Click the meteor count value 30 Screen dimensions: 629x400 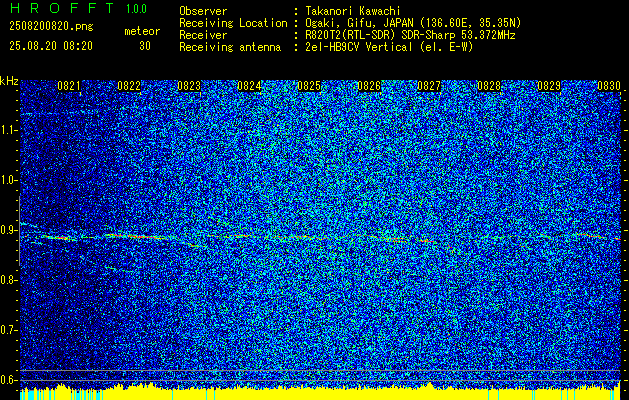click(145, 46)
